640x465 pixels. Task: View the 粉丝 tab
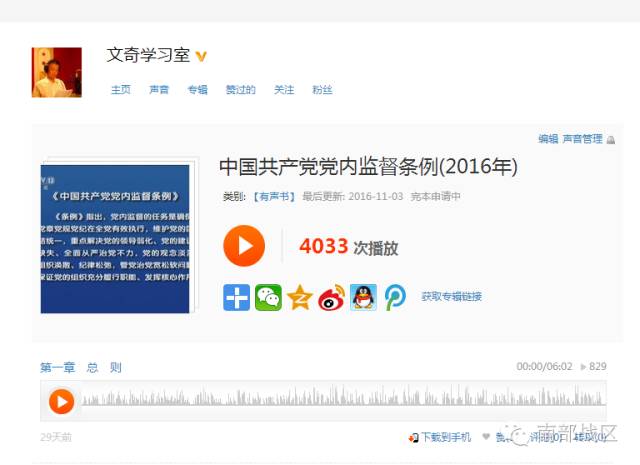point(322,89)
